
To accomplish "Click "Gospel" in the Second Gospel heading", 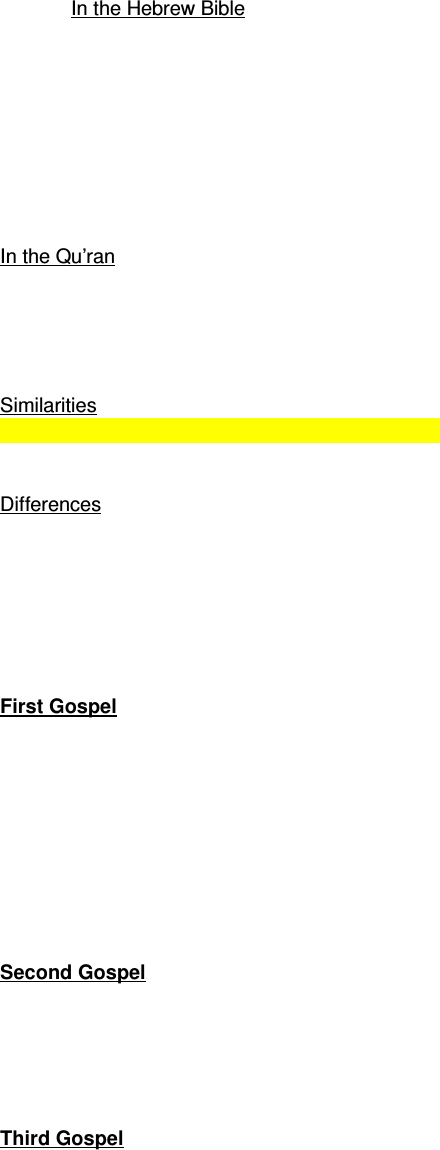I will [111, 973].
